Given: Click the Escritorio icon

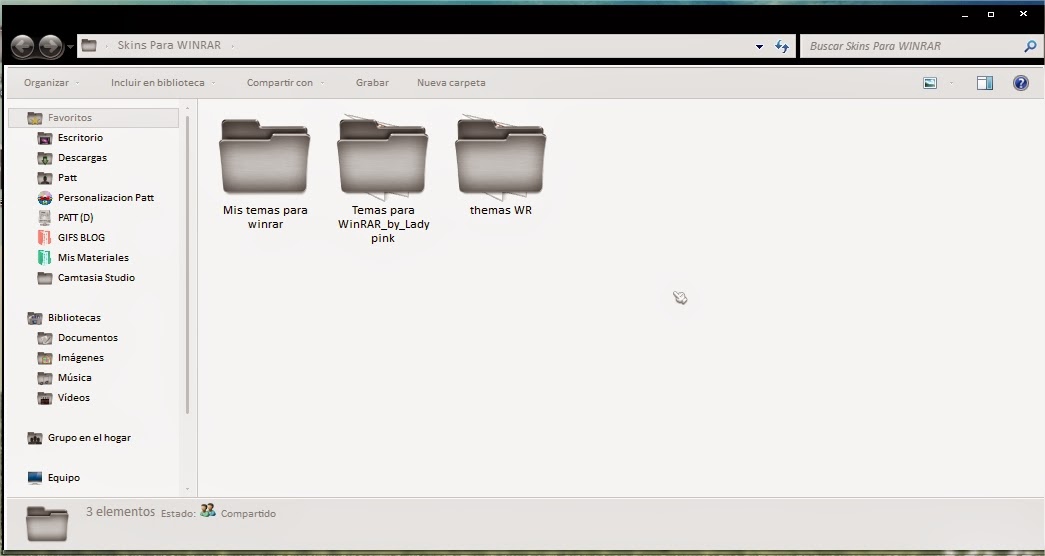Looking at the screenshot, I should click(45, 138).
